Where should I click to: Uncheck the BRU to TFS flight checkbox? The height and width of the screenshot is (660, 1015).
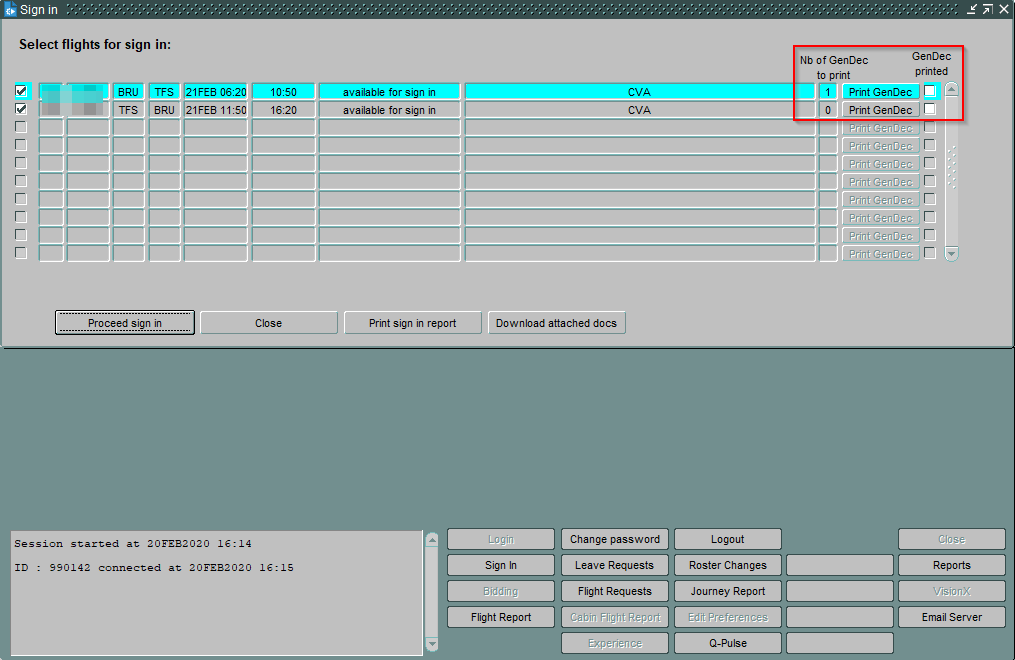[21, 91]
